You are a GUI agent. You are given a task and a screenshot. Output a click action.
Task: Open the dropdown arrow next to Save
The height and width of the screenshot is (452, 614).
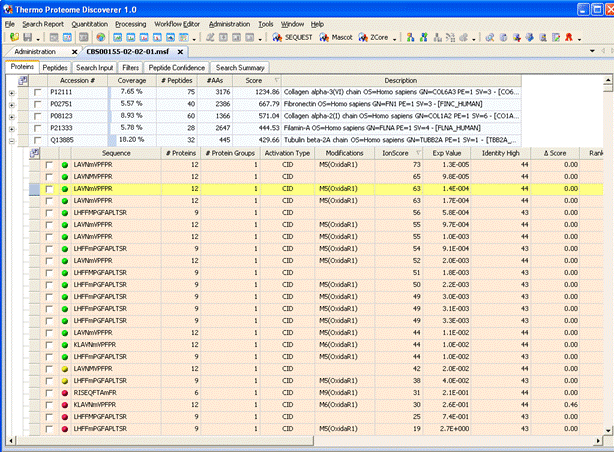click(38, 39)
